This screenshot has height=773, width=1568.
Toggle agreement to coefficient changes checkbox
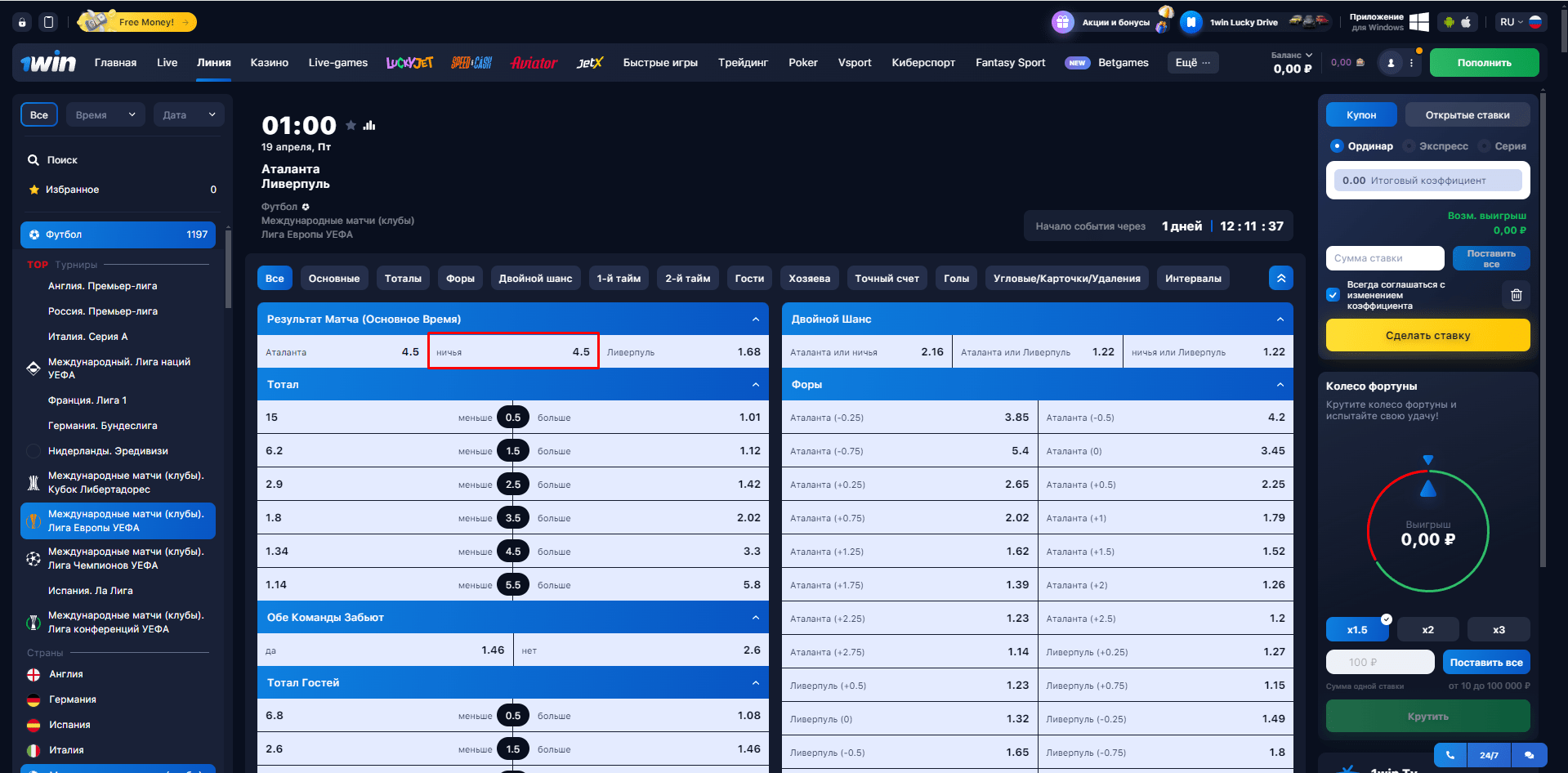tap(1333, 295)
